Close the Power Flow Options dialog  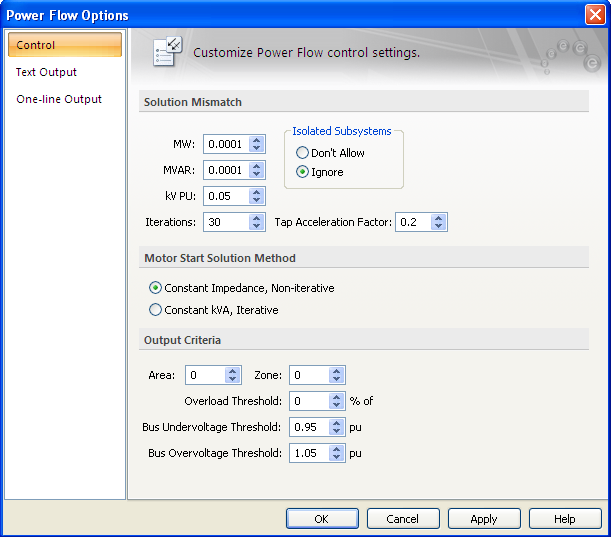tap(596, 14)
